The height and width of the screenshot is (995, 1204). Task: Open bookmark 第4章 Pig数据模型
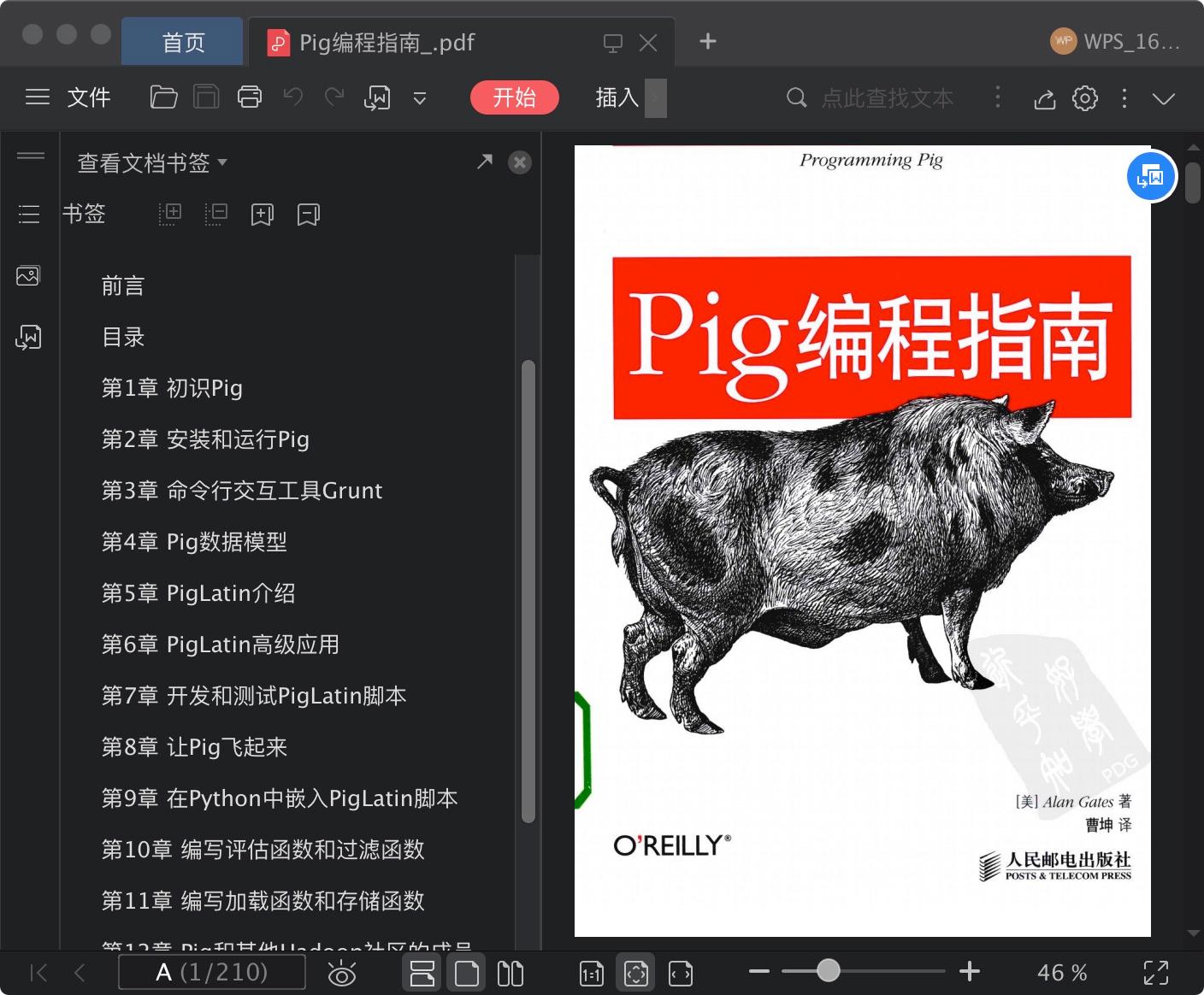coord(194,542)
